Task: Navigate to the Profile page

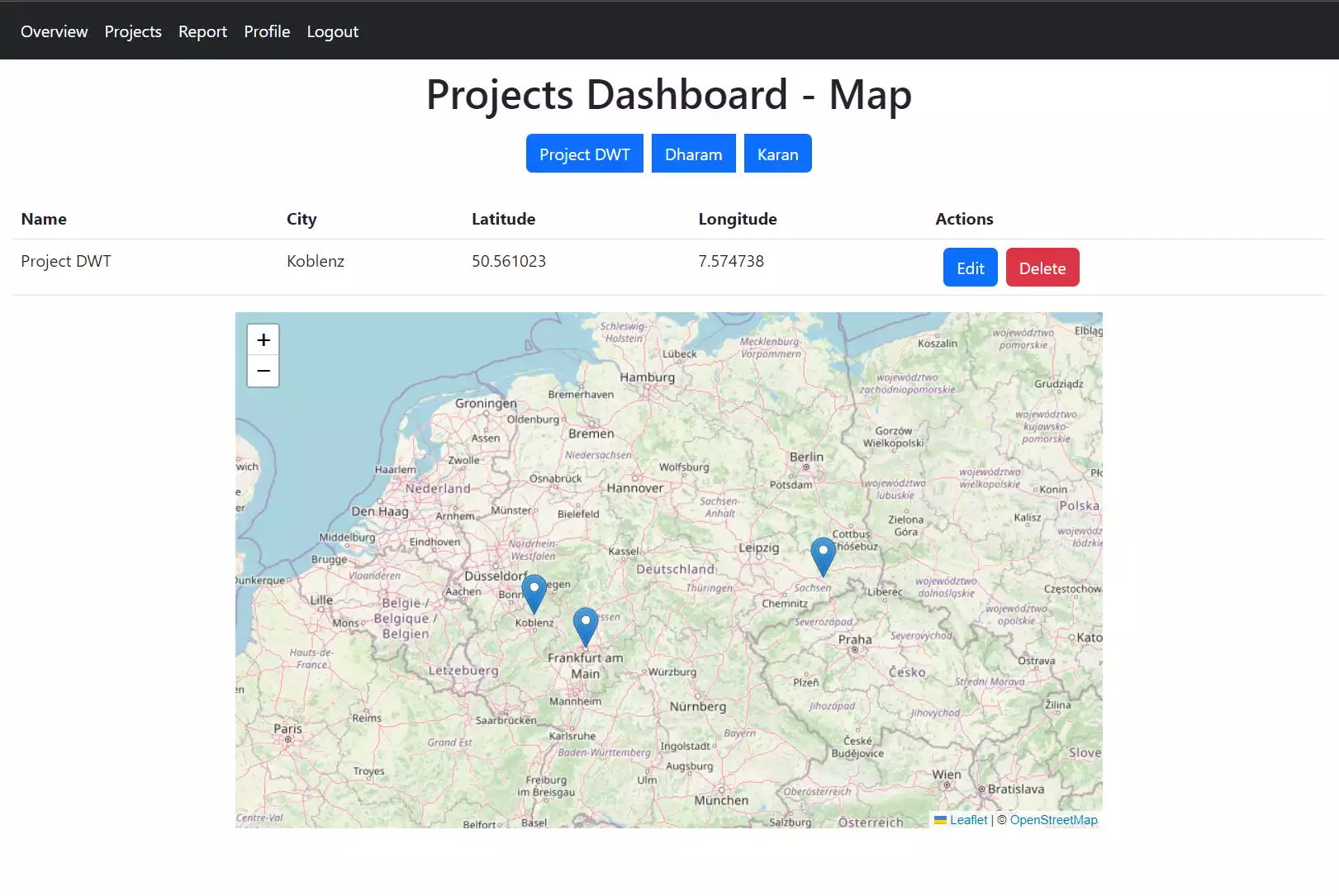Action: tap(267, 31)
